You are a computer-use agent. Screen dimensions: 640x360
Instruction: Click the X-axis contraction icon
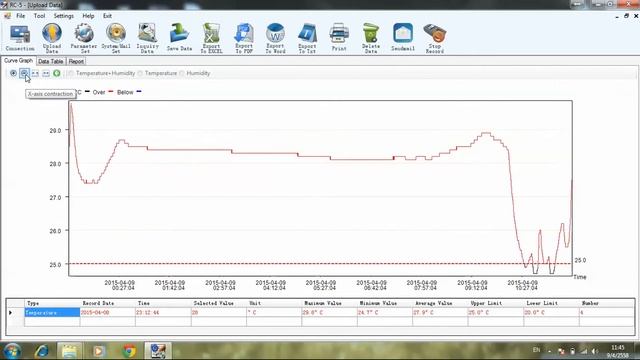[24, 73]
